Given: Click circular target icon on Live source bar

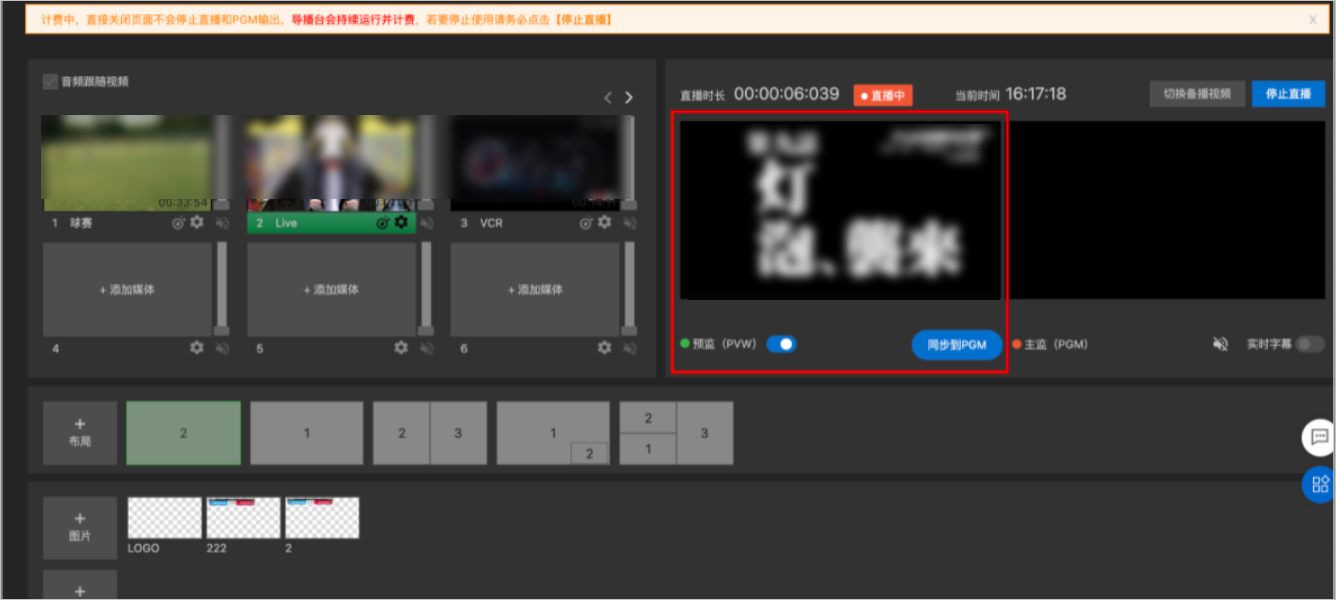Looking at the screenshot, I should (x=383, y=223).
